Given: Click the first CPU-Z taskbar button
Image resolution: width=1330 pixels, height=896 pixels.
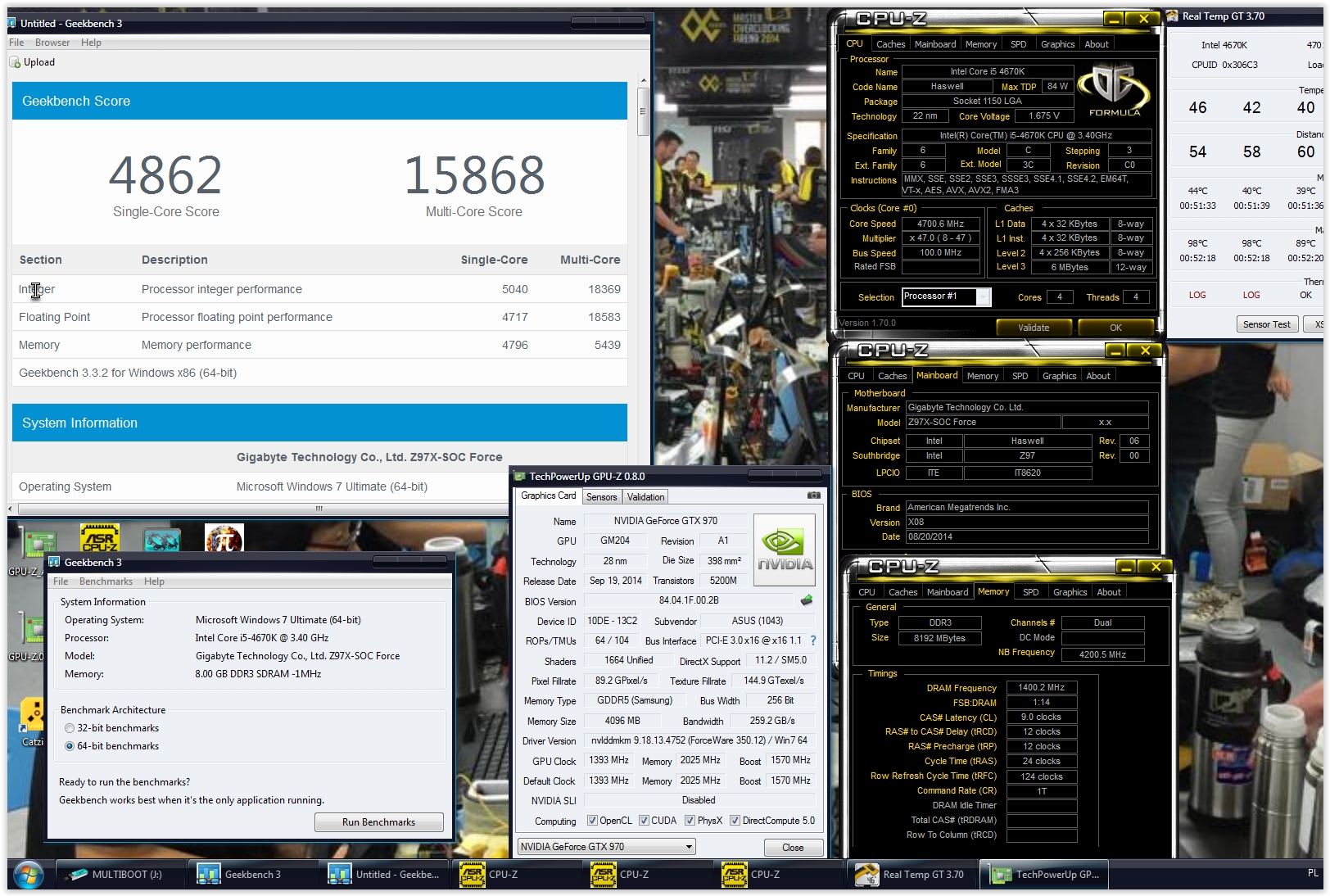Looking at the screenshot, I should pos(516,875).
